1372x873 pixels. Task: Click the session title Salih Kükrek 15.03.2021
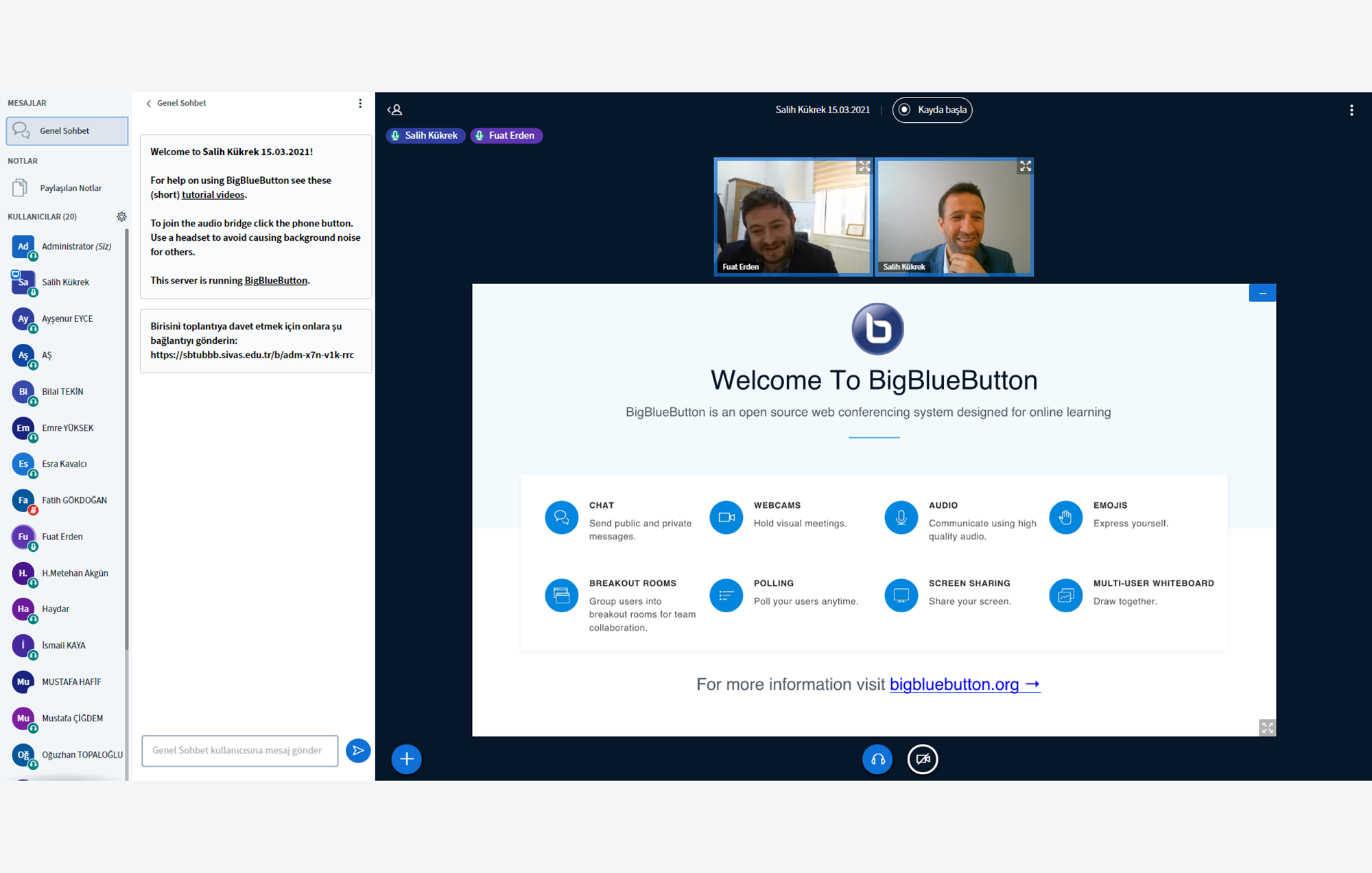(x=823, y=110)
